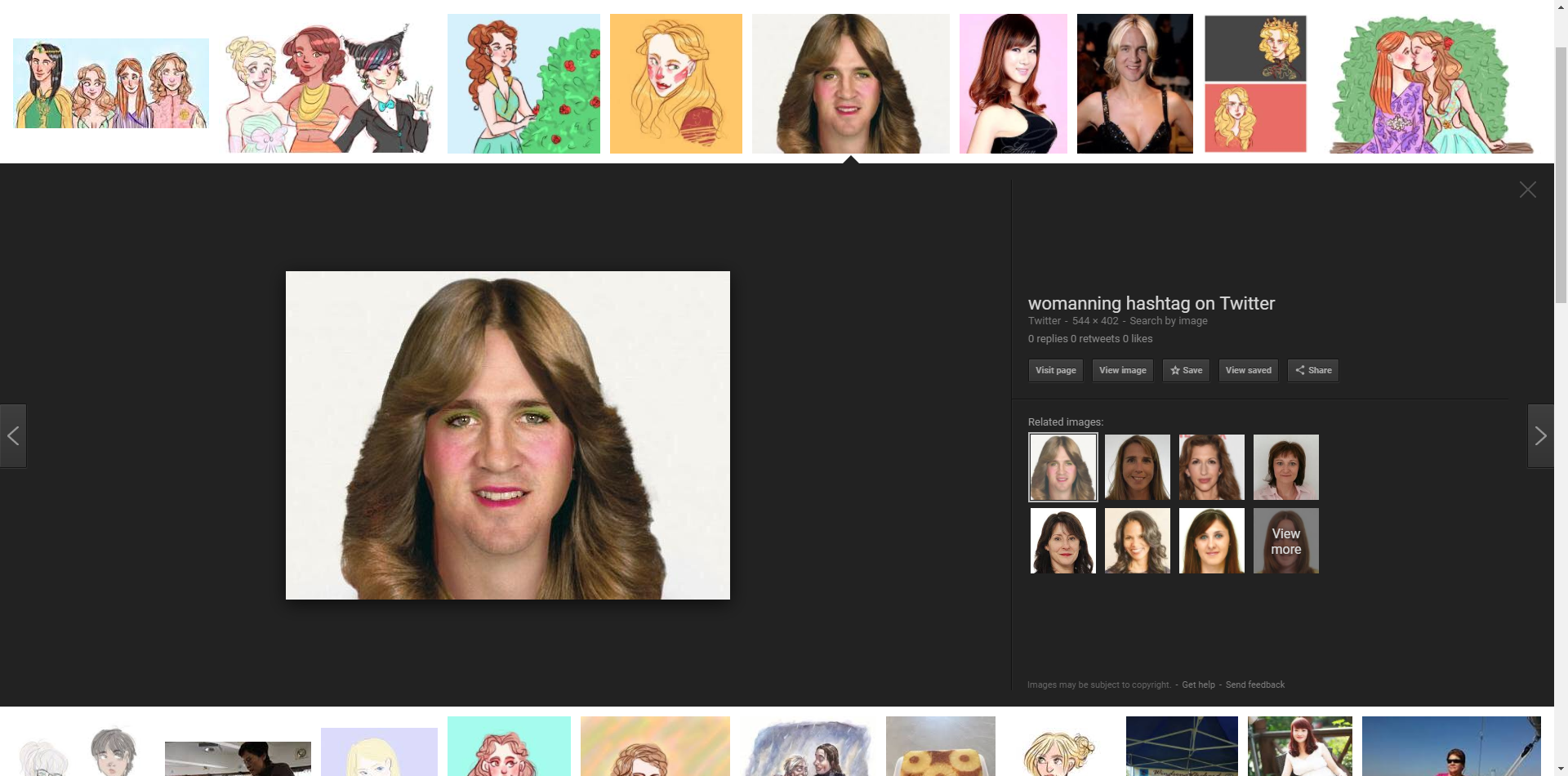Open the View more related images tile
Viewport: 1568px width, 776px height.
tap(1285, 541)
